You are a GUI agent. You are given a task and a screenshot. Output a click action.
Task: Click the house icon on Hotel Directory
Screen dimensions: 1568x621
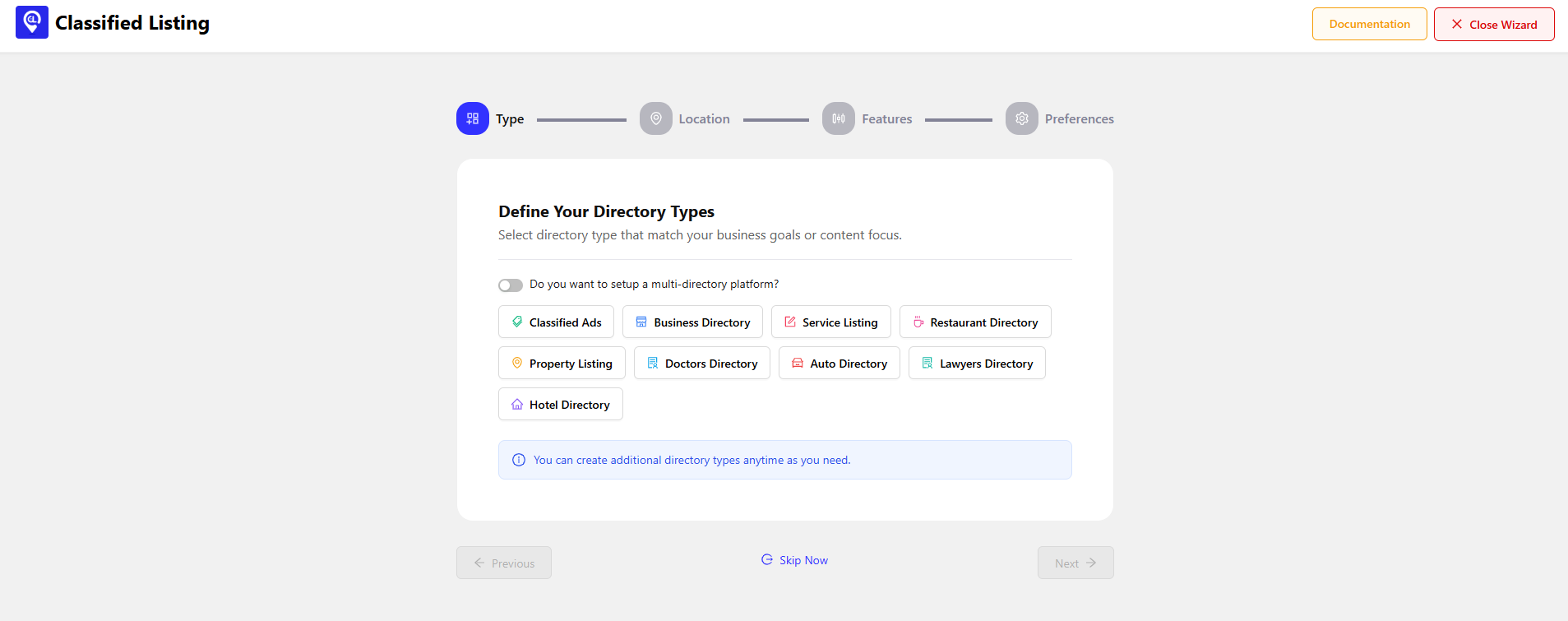coord(517,404)
